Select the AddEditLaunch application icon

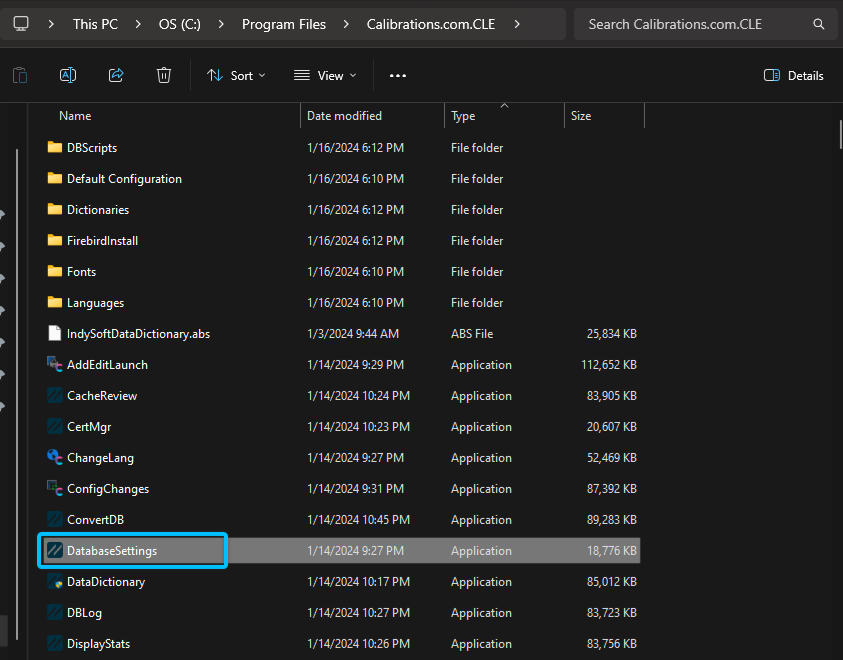coord(55,365)
